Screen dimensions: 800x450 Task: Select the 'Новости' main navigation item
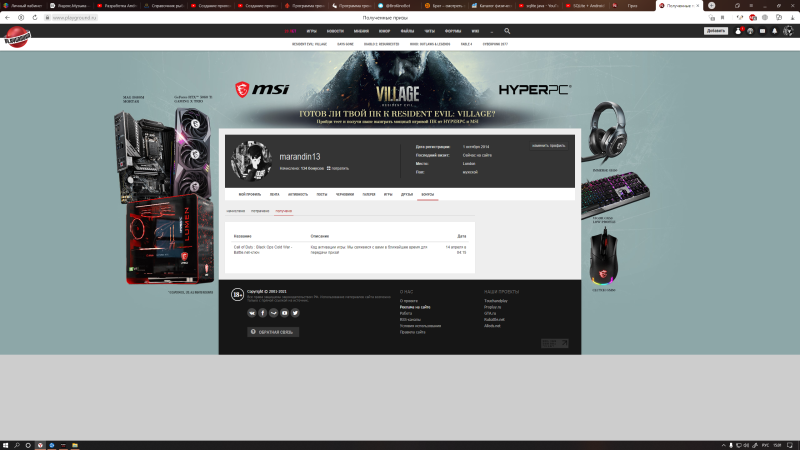point(335,31)
